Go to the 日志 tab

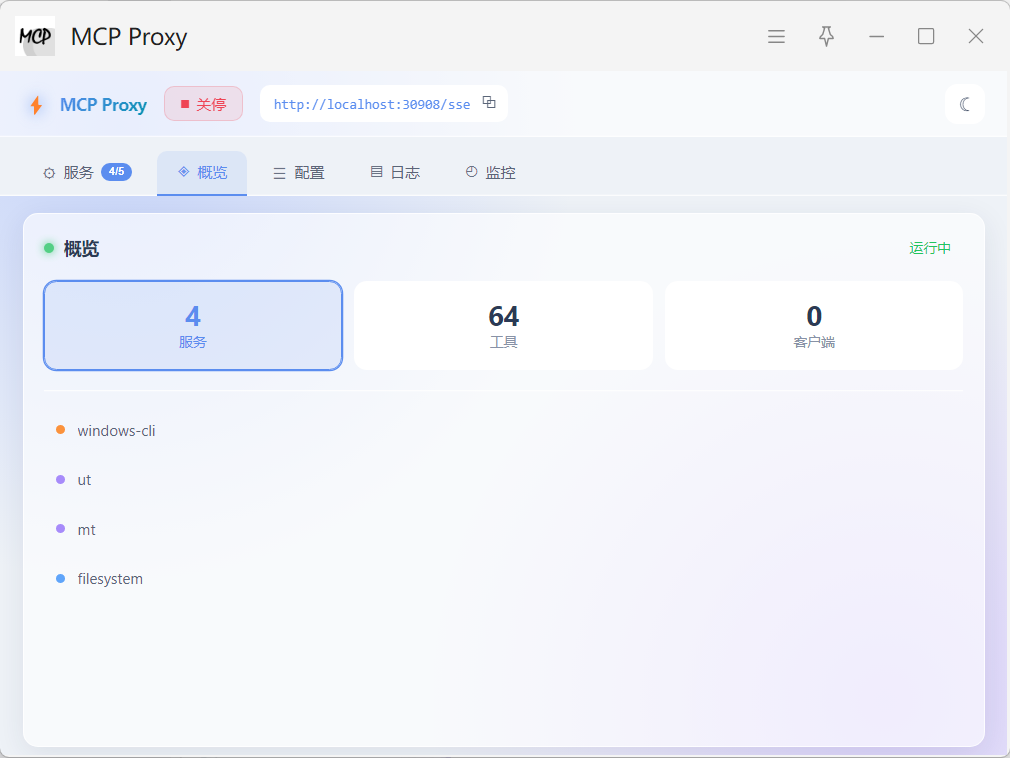[395, 173]
